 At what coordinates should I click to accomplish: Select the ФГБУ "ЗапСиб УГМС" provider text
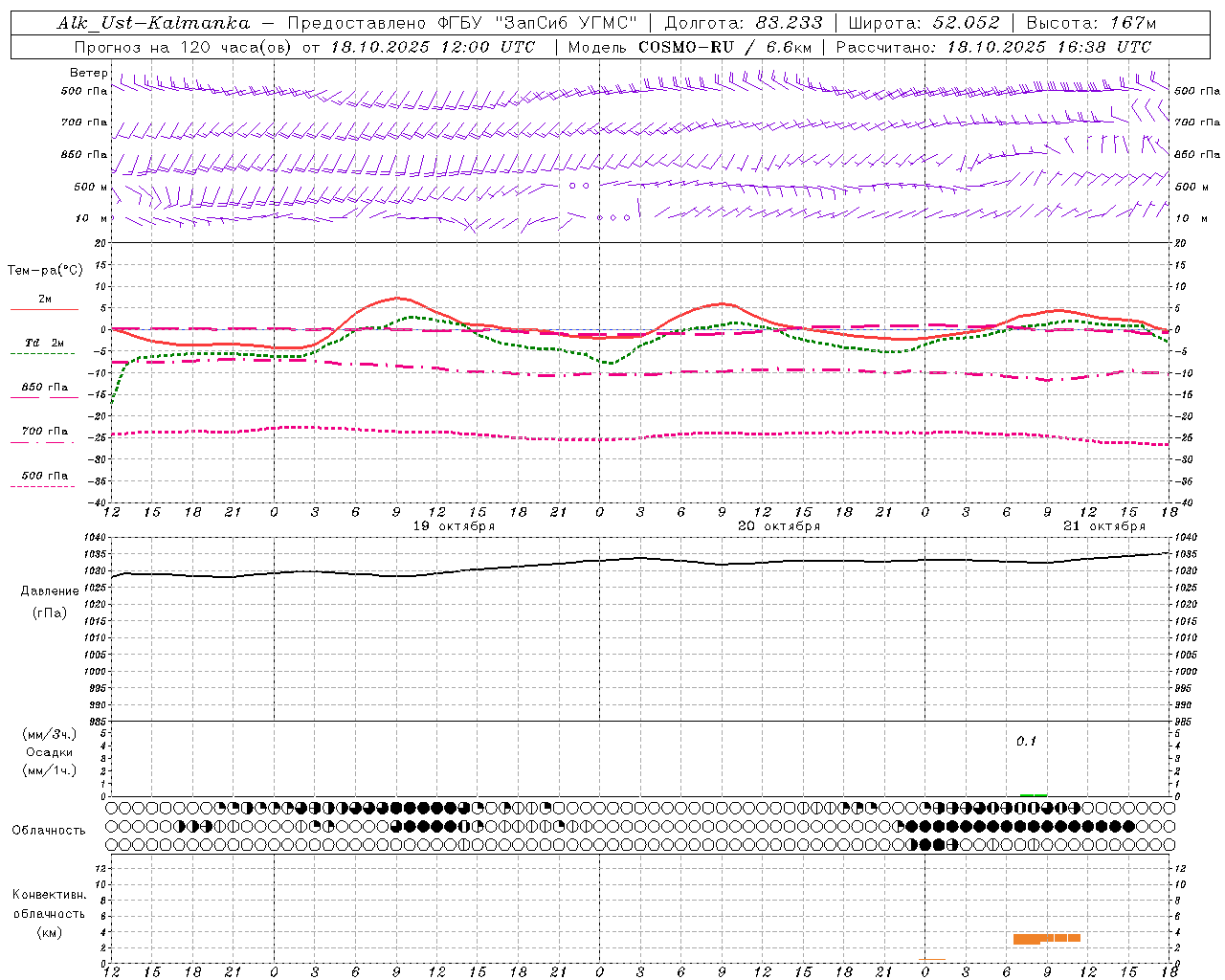540,23
